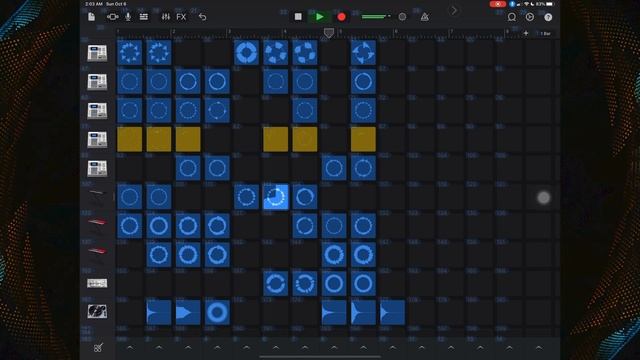Open the Loop Browser icon
This screenshot has height=360, width=640.
click(511, 17)
